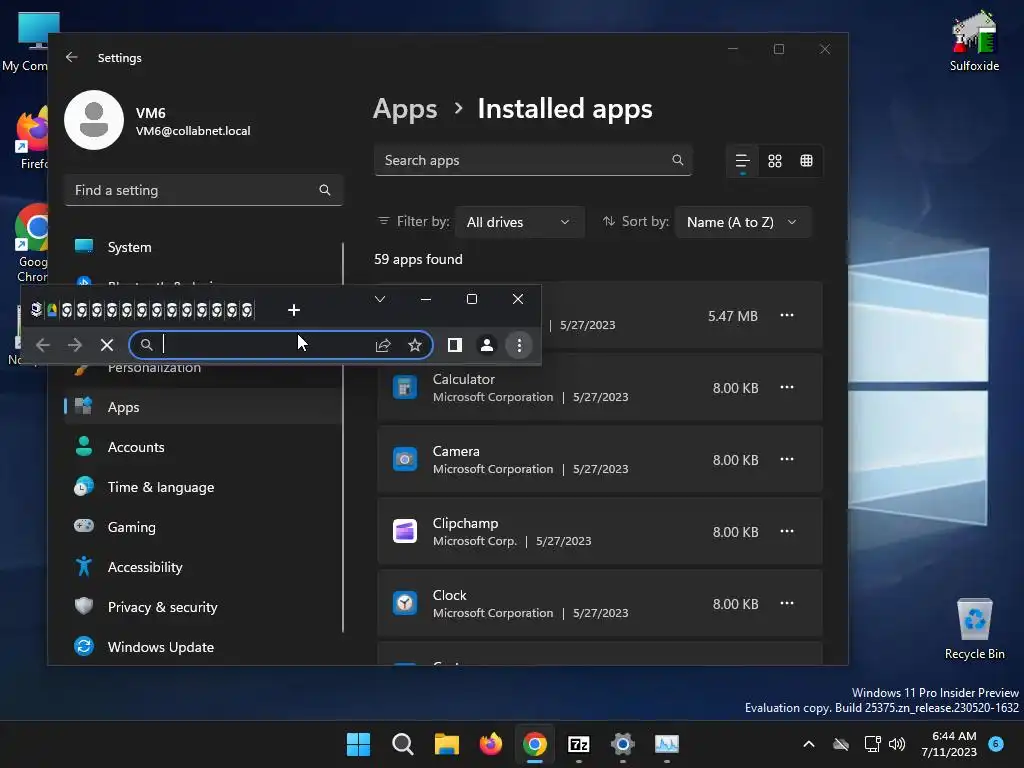Click VM6@collabnet.local account text
This screenshot has height=768, width=1024.
coord(193,131)
